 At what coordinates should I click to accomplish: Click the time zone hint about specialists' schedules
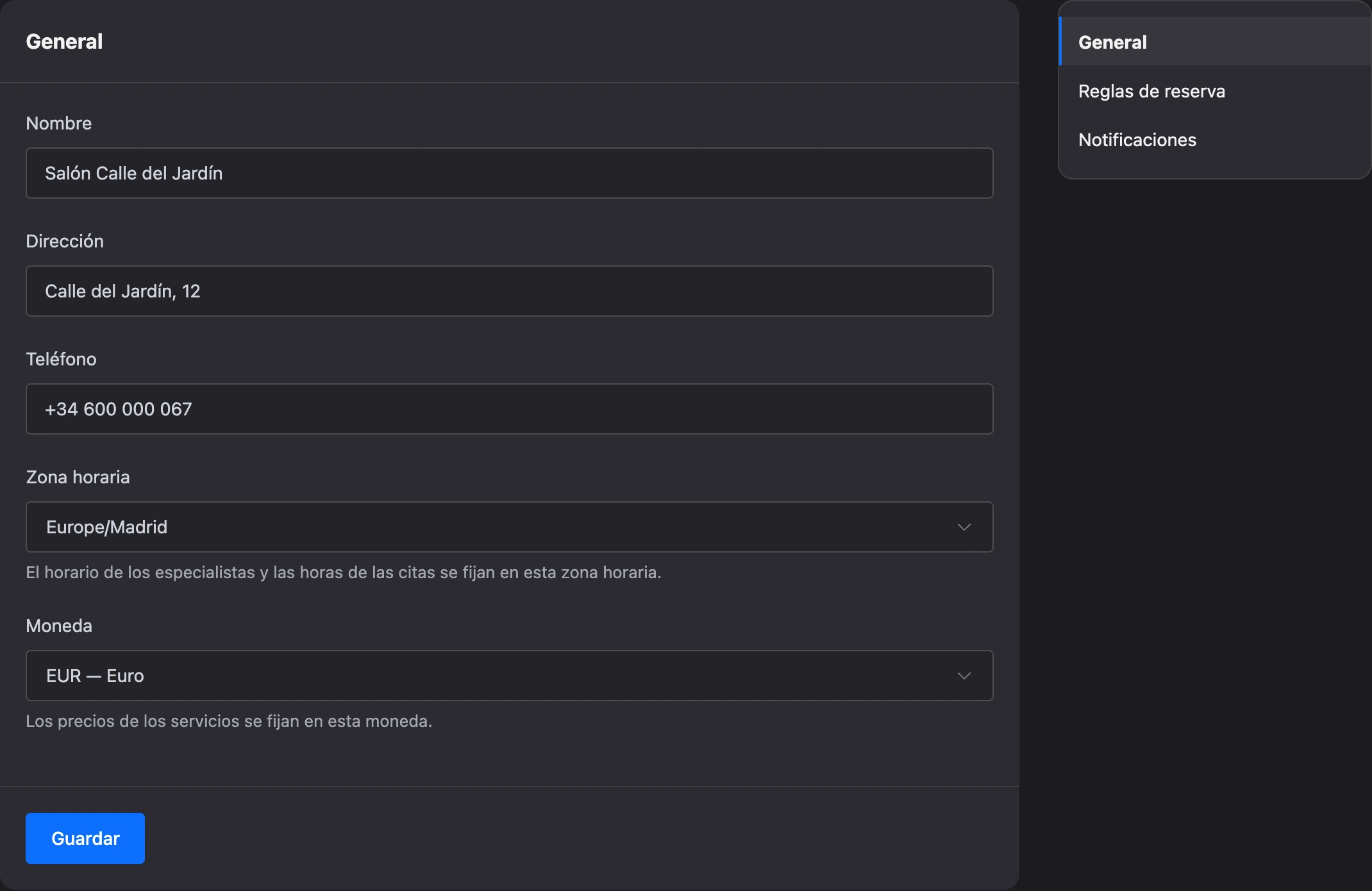click(344, 572)
